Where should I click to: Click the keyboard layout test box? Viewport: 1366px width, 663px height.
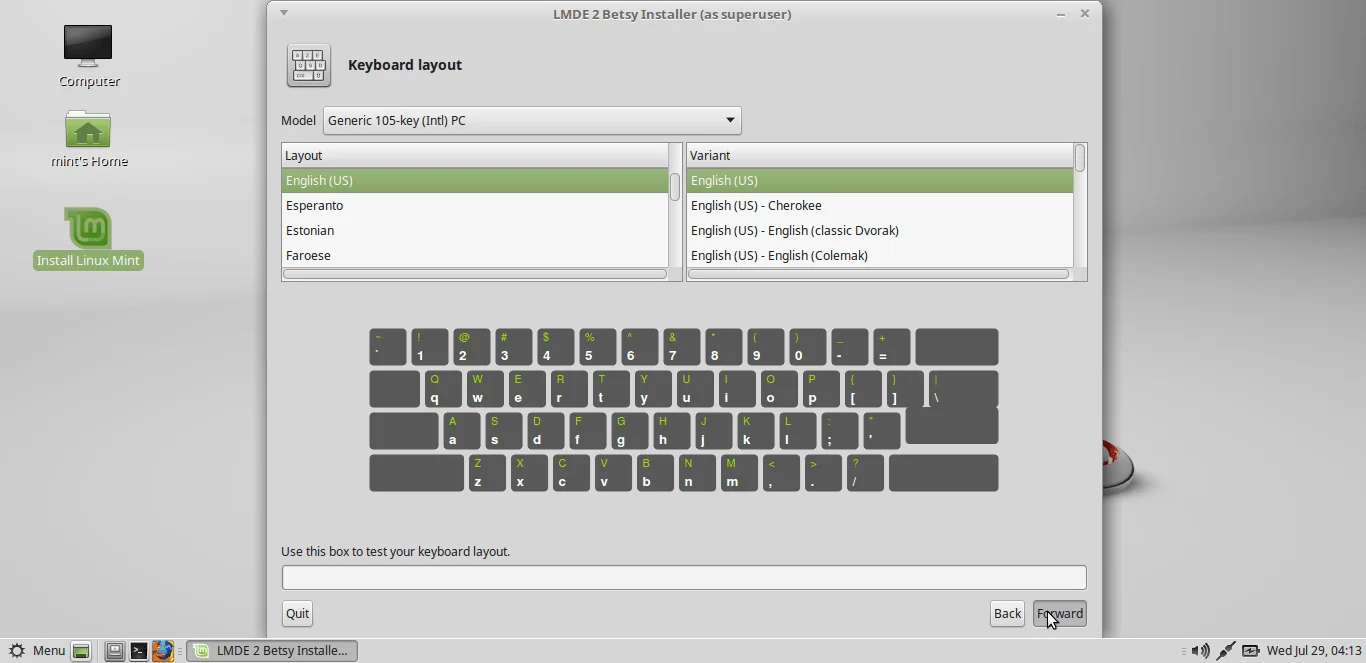[684, 577]
